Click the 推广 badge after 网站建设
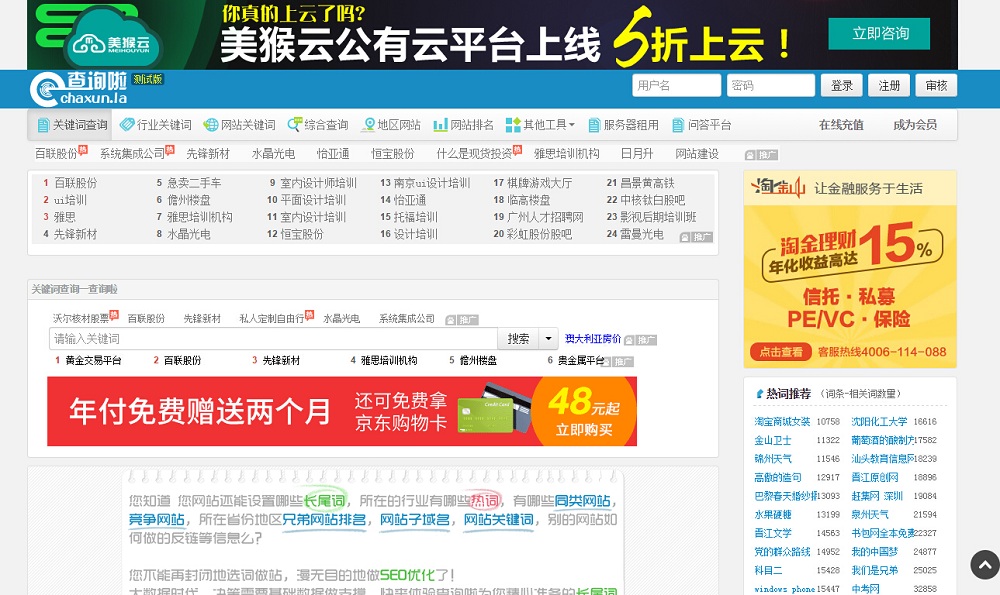This screenshot has width=1000, height=595. pyautogui.click(x=761, y=155)
